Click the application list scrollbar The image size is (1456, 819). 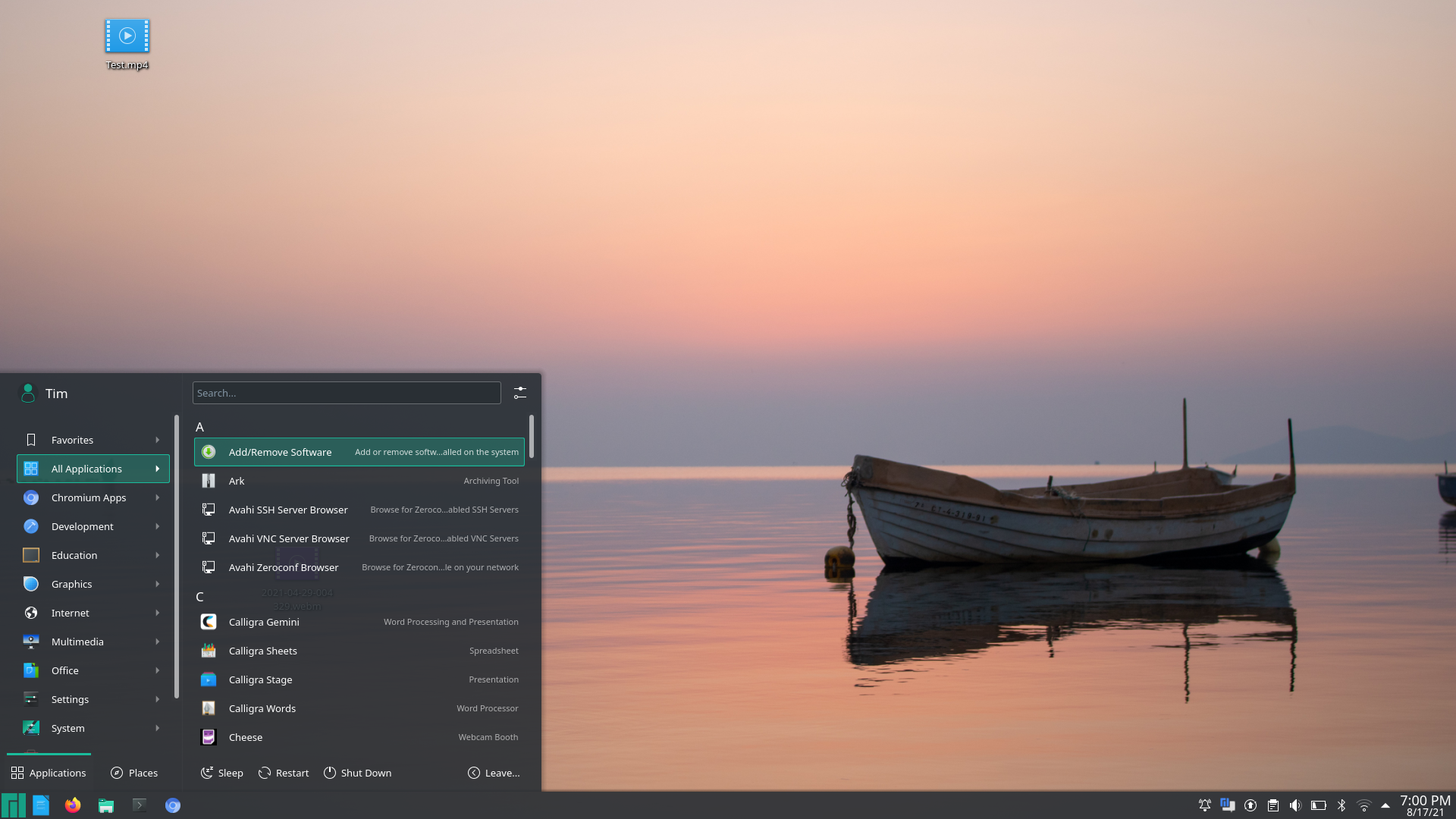(532, 437)
